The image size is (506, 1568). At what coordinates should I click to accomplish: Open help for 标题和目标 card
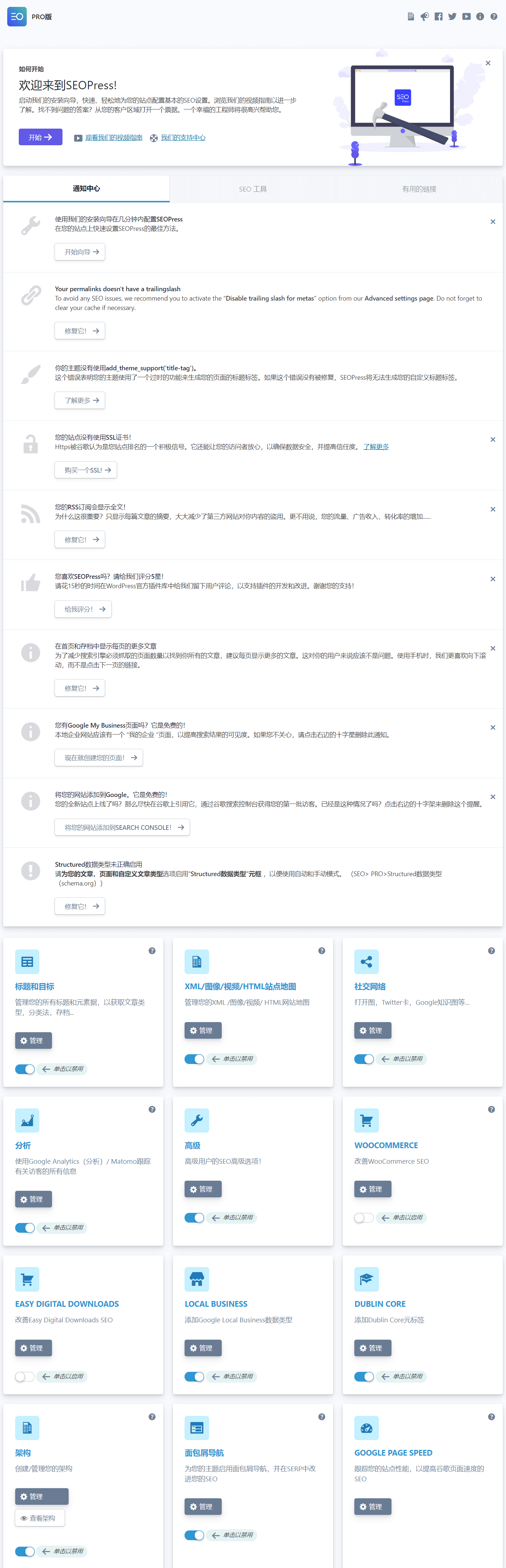(x=152, y=951)
